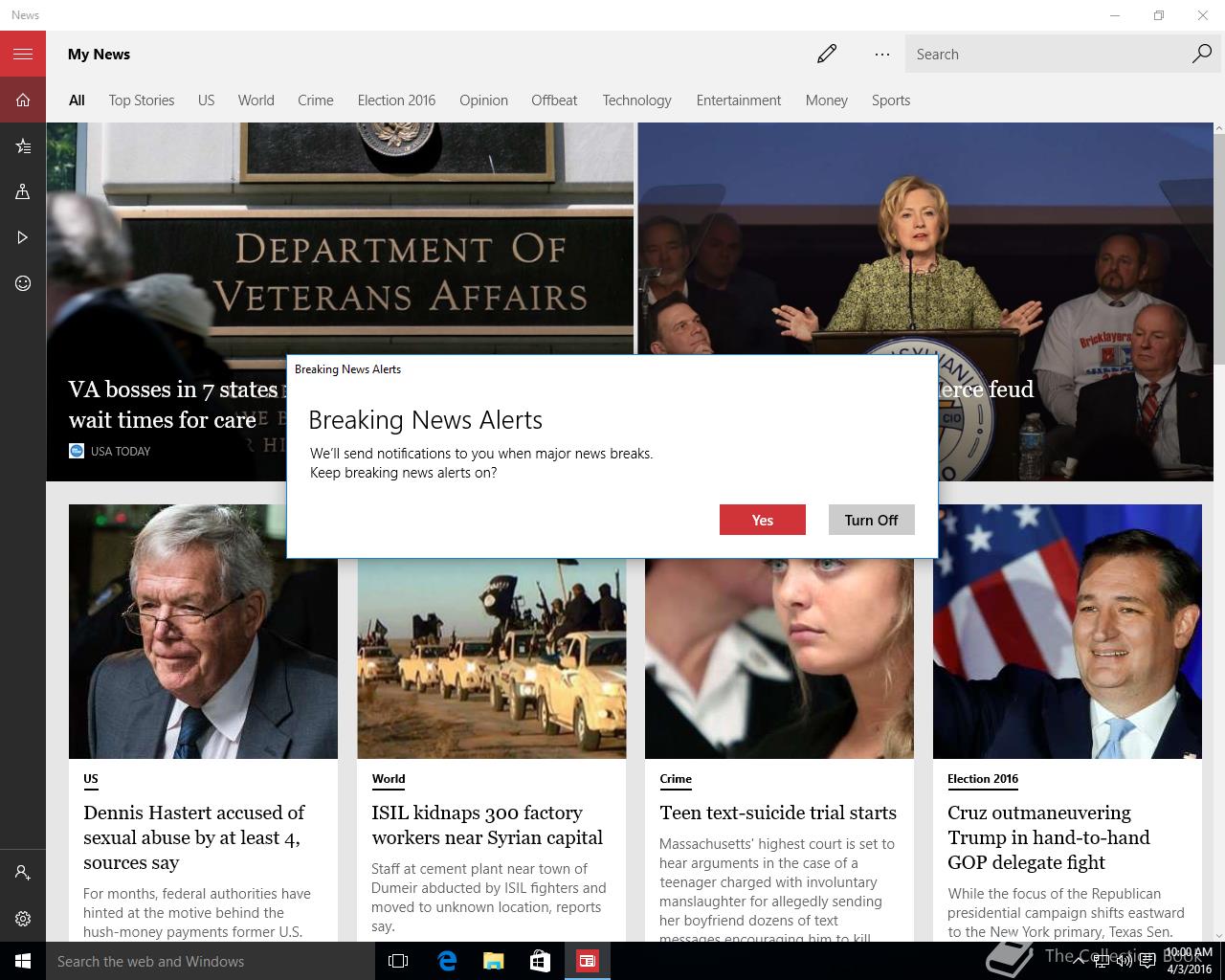Open File Explorer from taskbar

pos(493,961)
